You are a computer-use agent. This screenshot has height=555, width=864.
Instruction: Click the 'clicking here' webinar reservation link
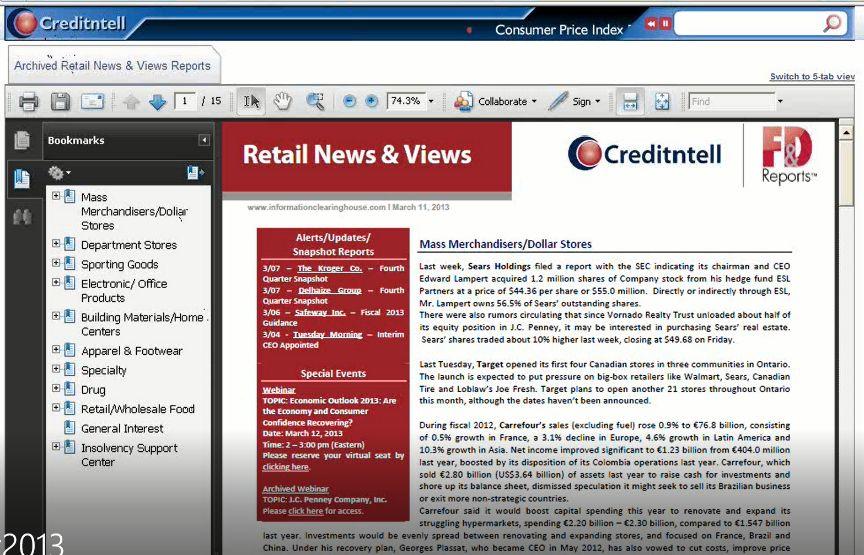point(285,467)
